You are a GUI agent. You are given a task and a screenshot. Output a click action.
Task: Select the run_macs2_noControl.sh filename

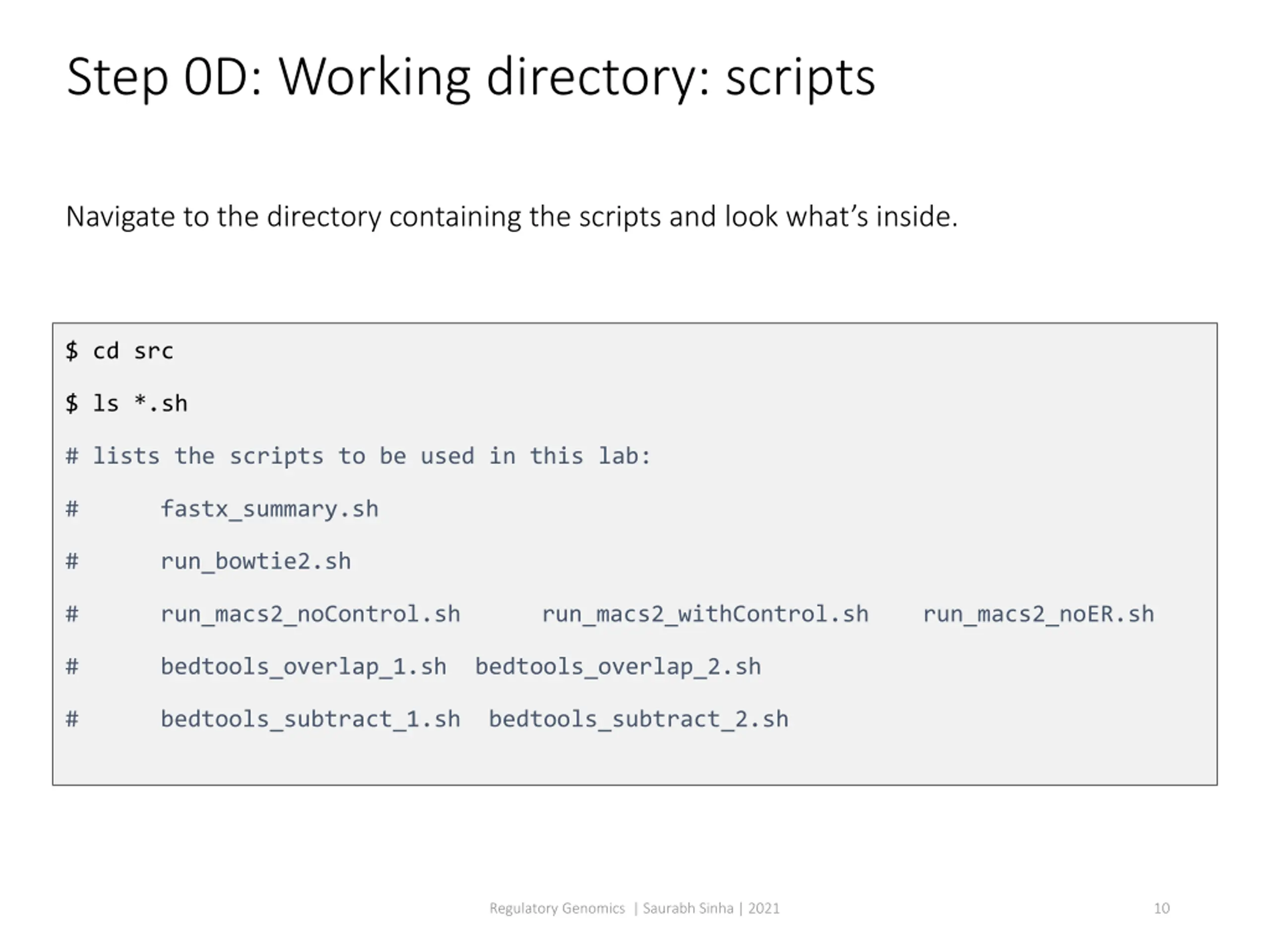tap(310, 614)
